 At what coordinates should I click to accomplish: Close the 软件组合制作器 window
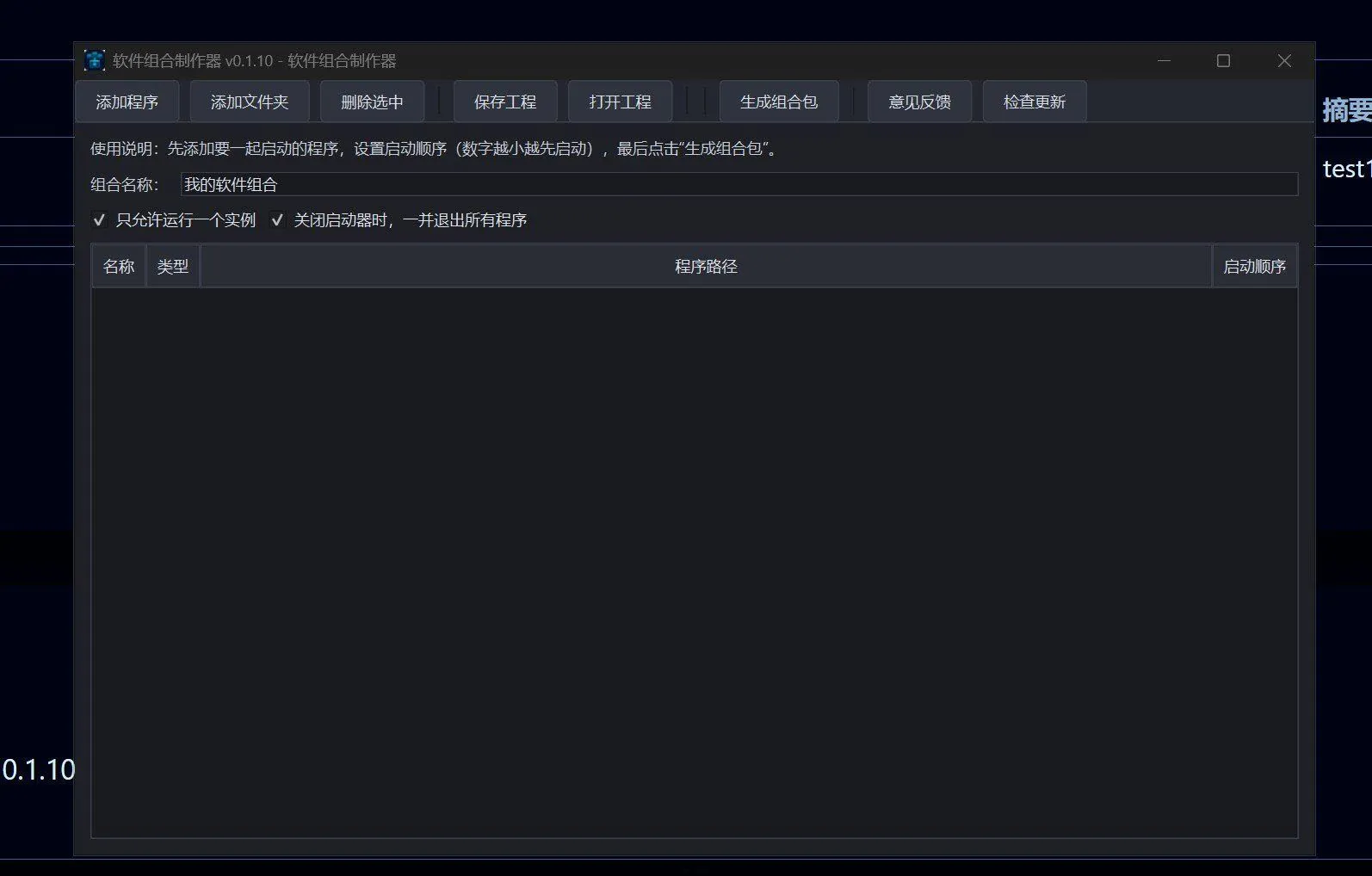(1284, 61)
